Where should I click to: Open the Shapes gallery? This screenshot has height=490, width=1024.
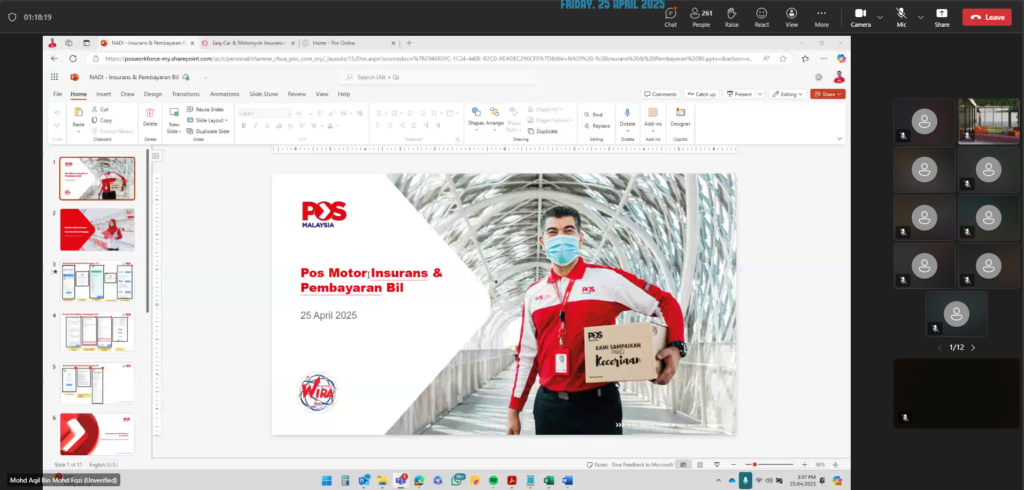[x=476, y=117]
